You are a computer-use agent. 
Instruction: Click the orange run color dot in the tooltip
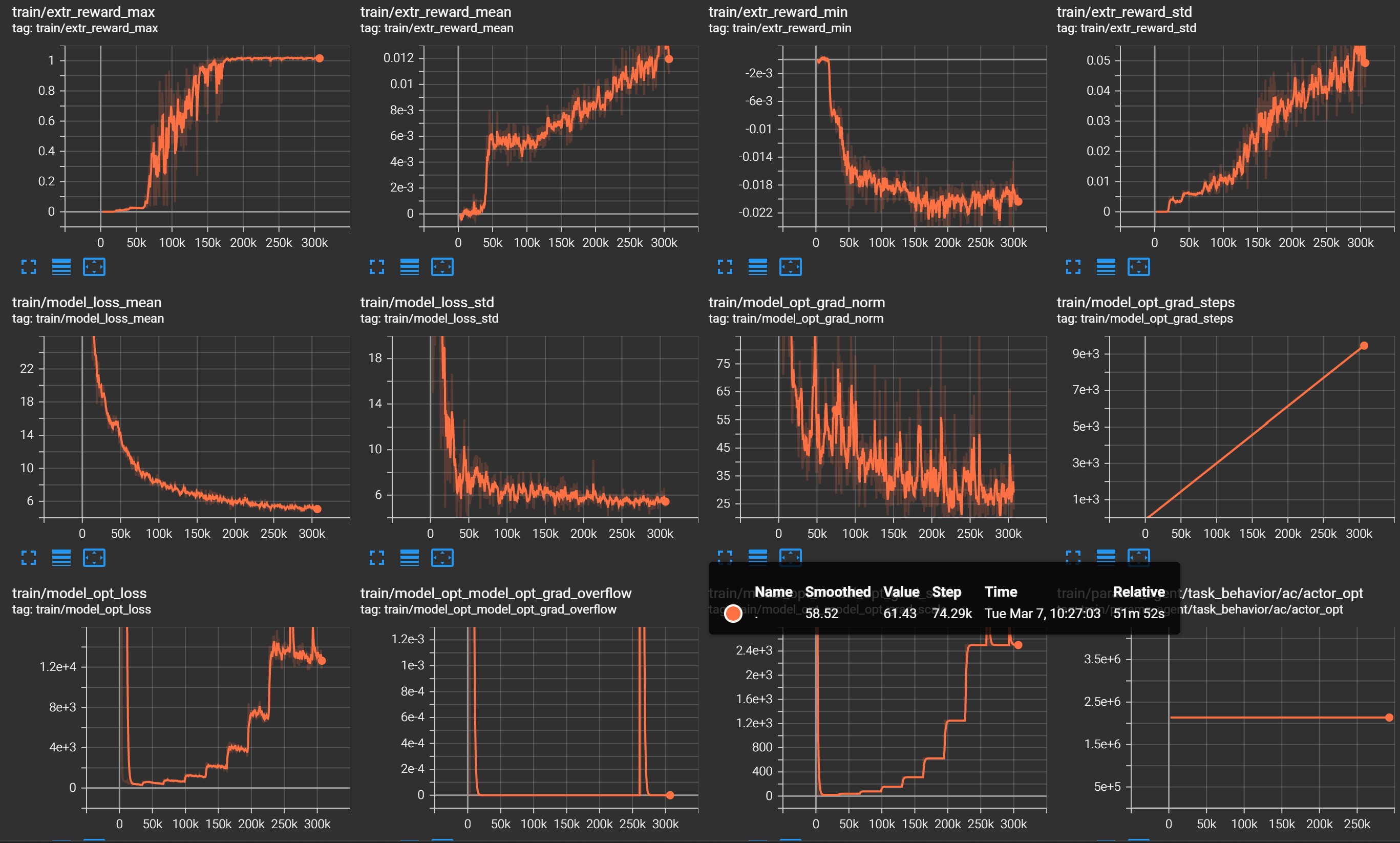pos(733,614)
